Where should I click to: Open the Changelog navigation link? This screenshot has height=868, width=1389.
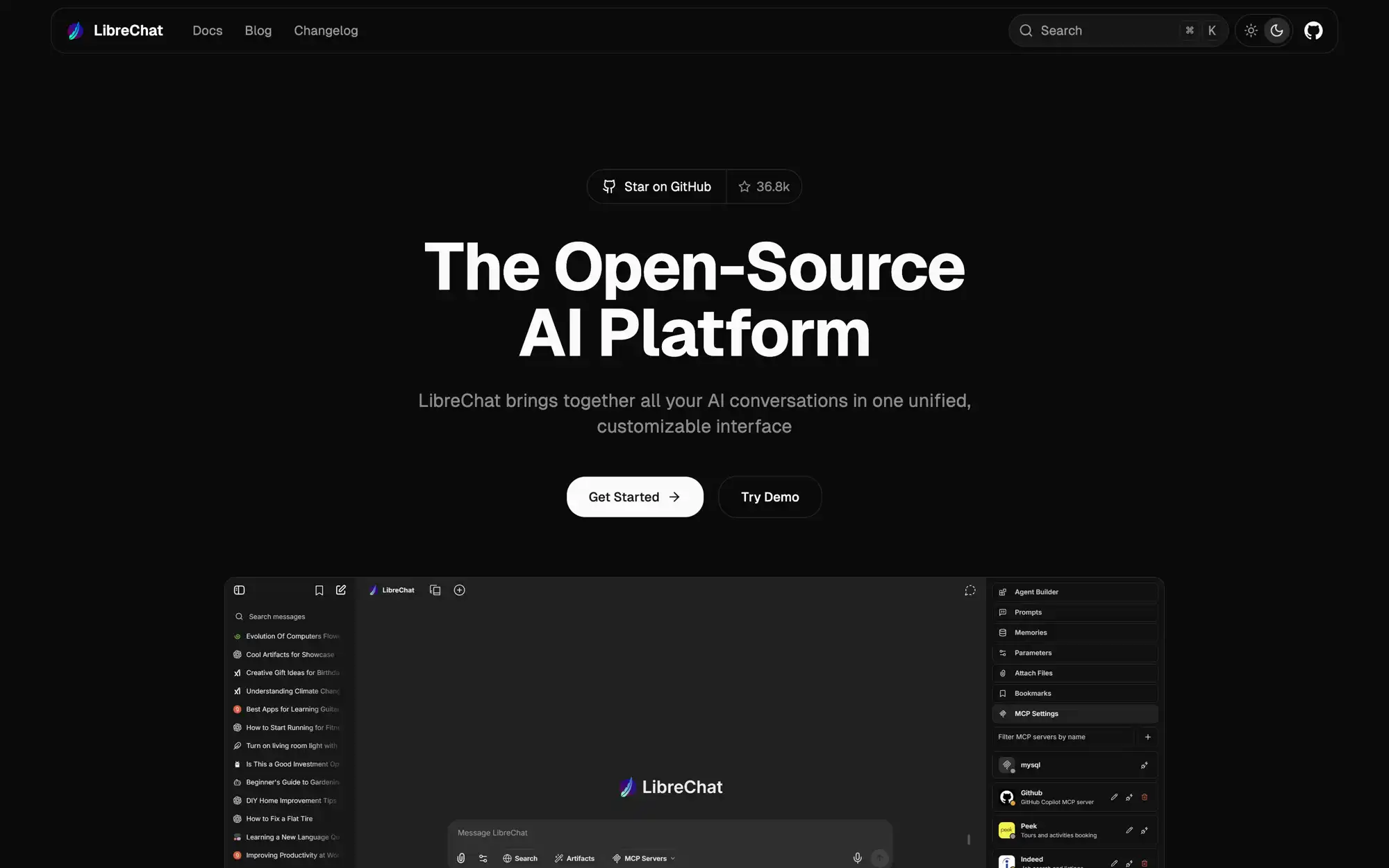[326, 31]
